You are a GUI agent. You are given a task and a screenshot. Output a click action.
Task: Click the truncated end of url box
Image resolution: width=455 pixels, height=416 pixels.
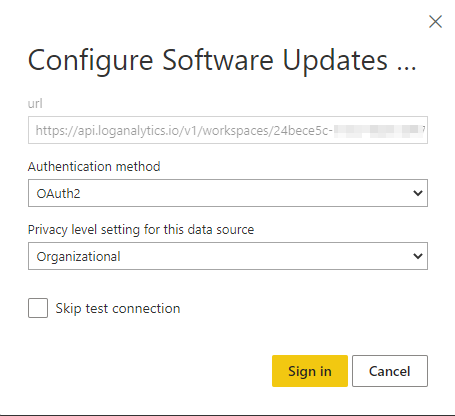point(423,130)
